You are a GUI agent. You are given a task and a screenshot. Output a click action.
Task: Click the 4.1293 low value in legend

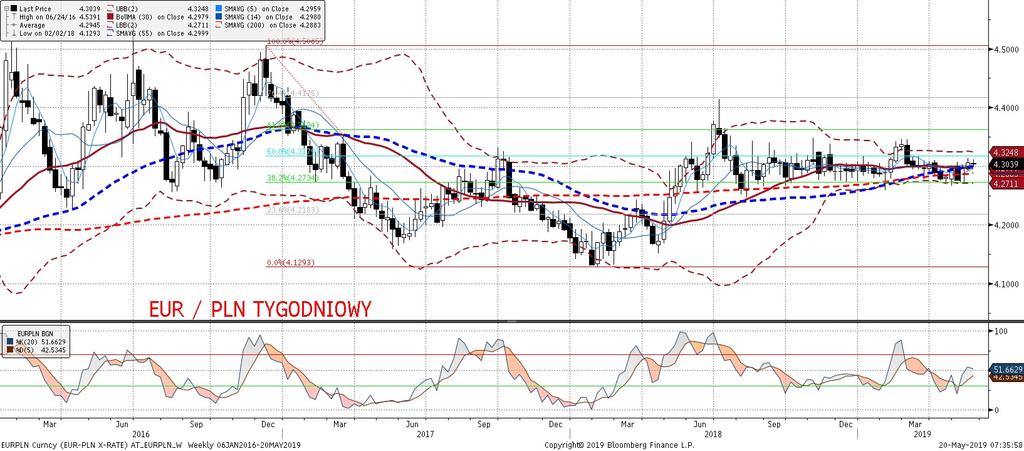(89, 33)
